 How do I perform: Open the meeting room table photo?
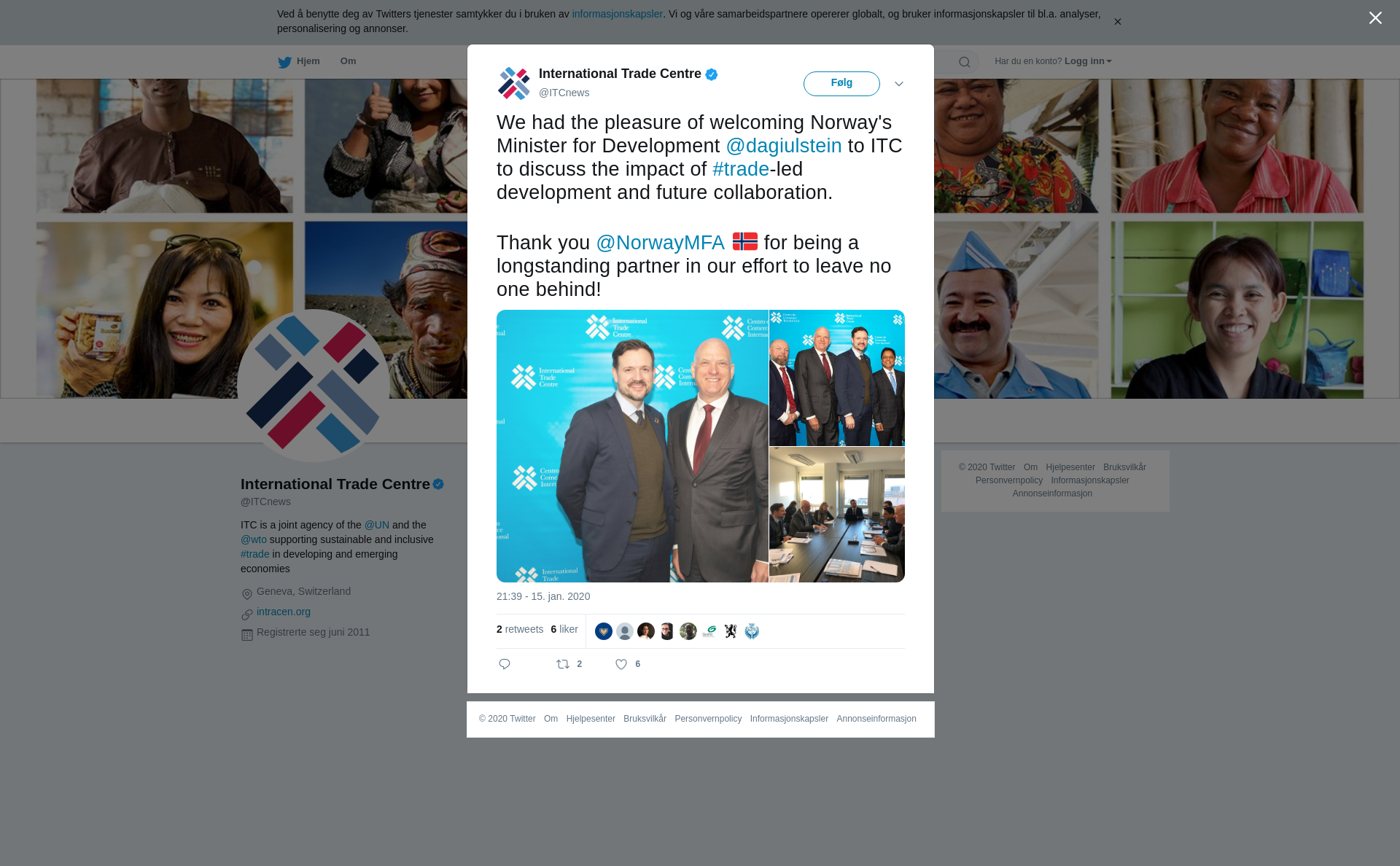click(x=837, y=515)
